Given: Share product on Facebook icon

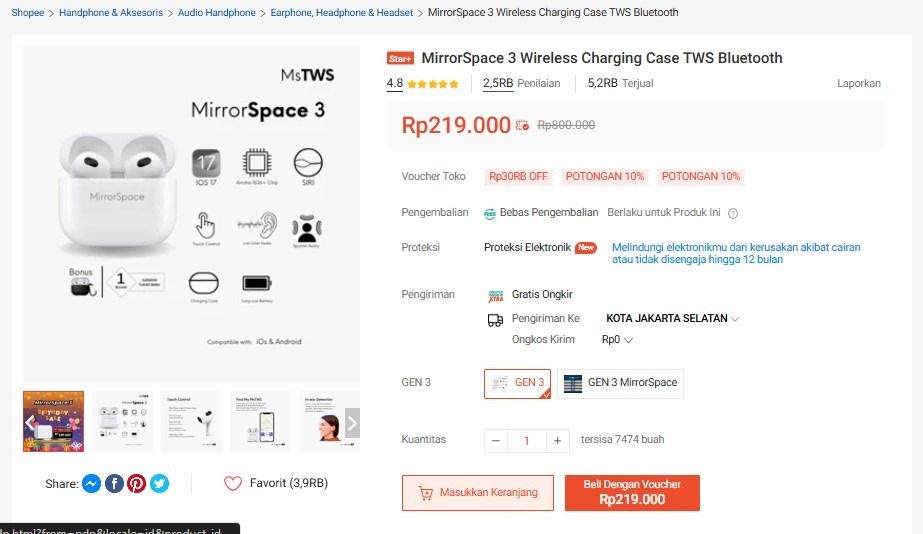Looking at the screenshot, I should pyautogui.click(x=114, y=484).
